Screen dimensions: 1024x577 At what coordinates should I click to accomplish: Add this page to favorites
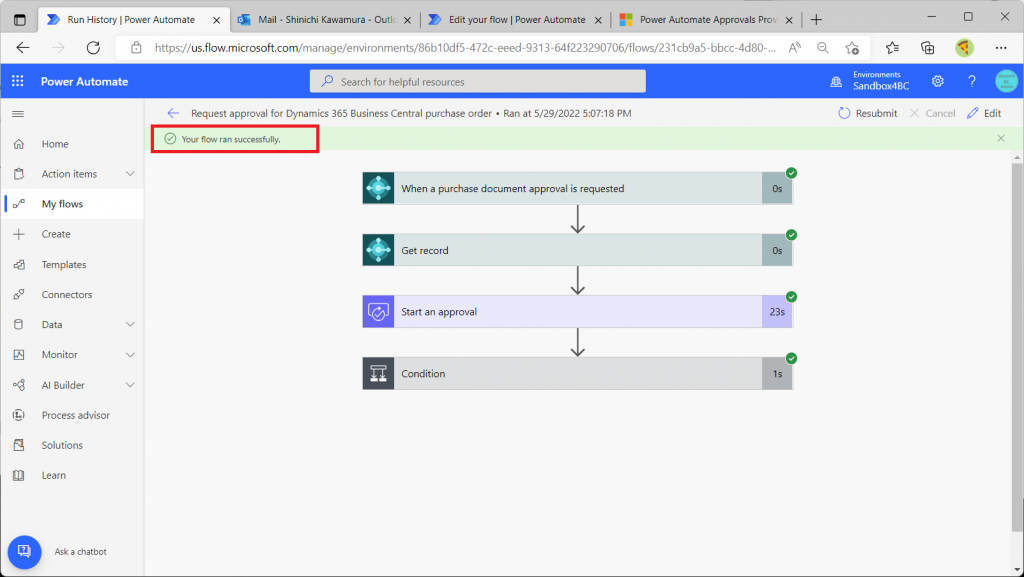point(852,48)
